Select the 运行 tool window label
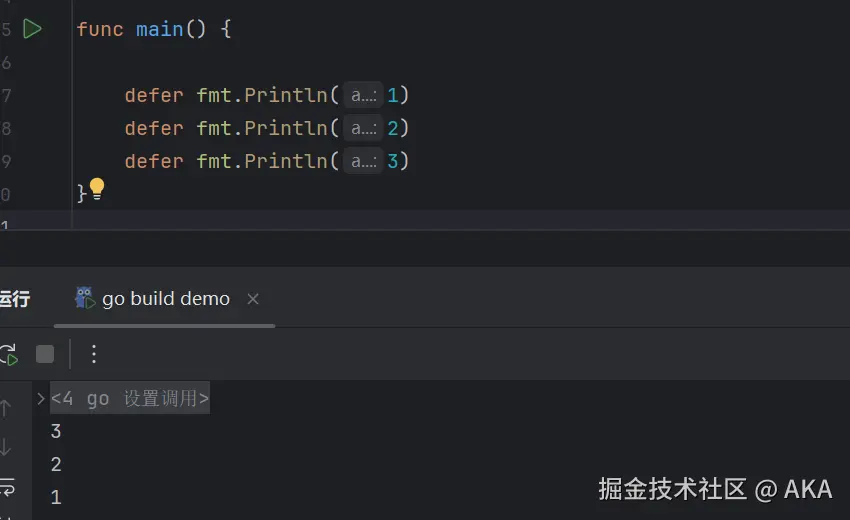The height and width of the screenshot is (520, 850). point(14,299)
